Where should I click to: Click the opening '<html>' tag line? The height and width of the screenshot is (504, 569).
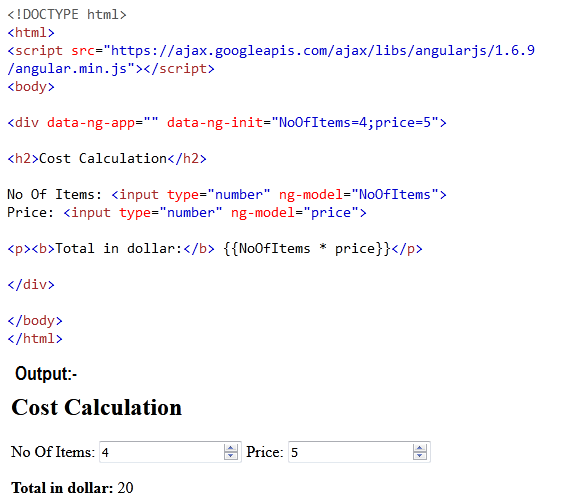[x=31, y=32]
